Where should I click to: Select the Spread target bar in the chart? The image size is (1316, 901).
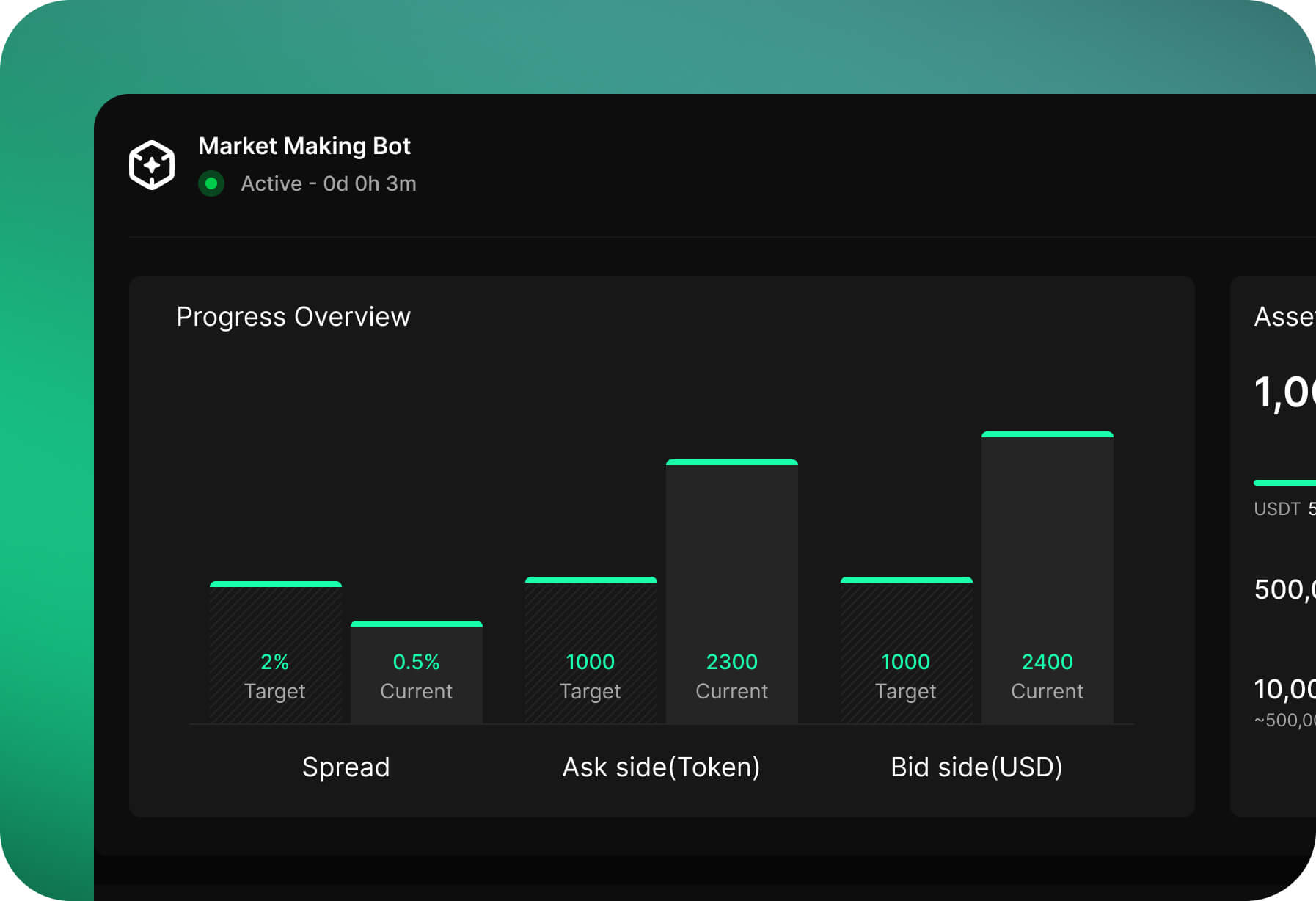(275, 653)
